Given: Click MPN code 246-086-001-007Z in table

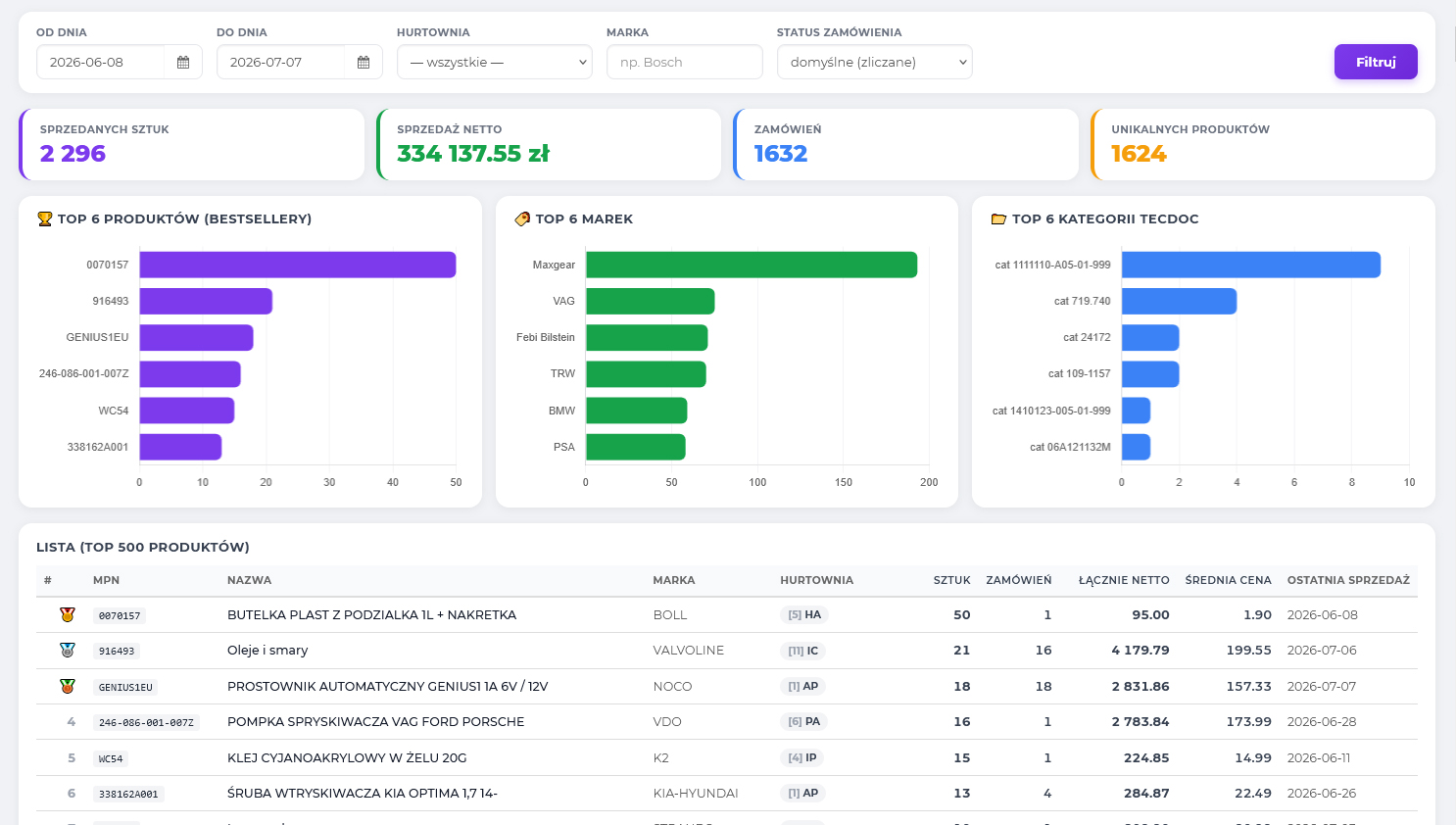Looking at the screenshot, I should (146, 722).
